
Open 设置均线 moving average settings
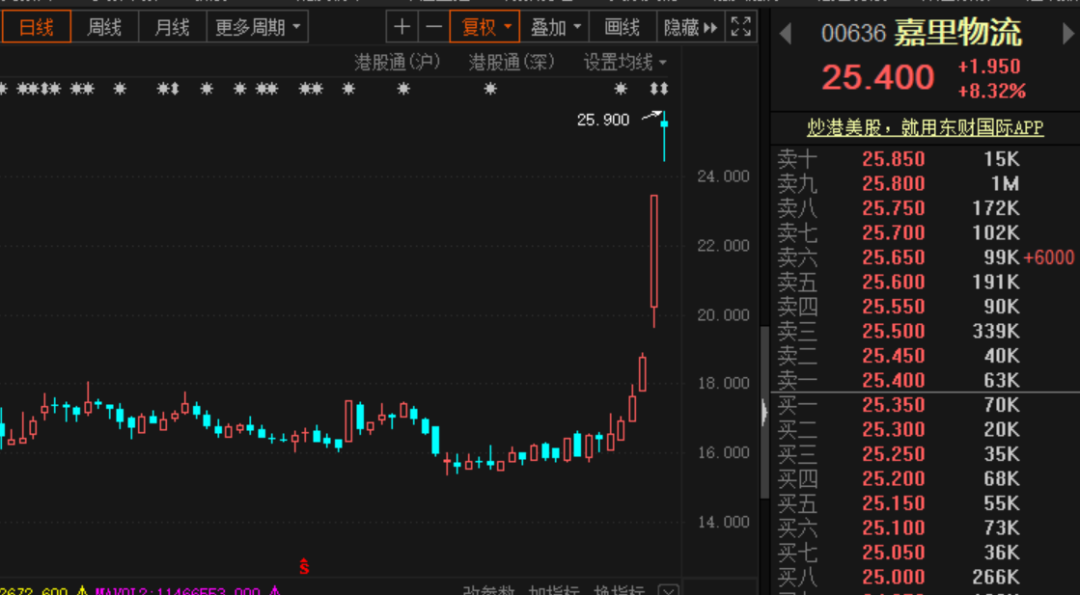(625, 63)
